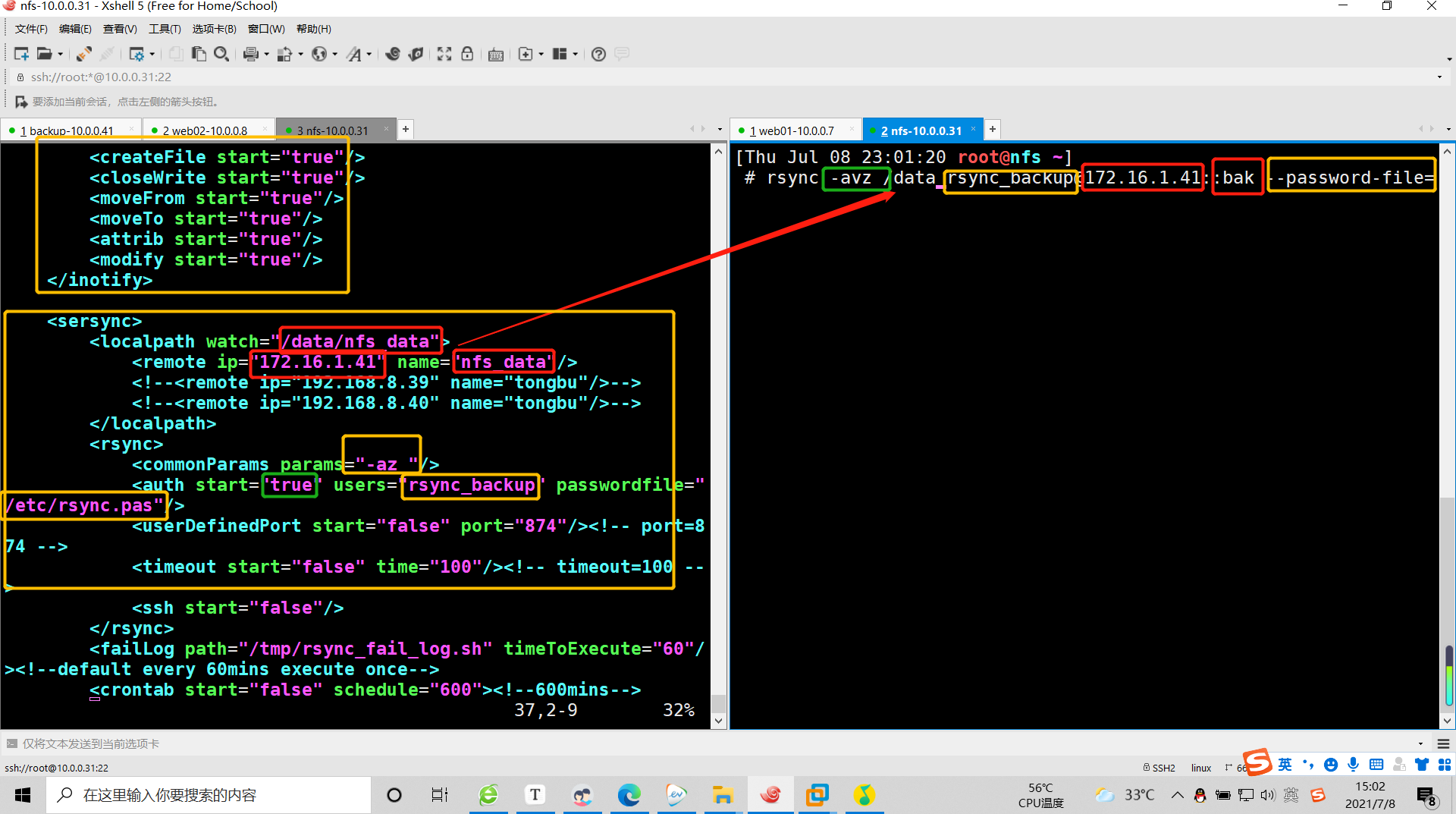Click the volume speaker tray icon

pyautogui.click(x=1268, y=795)
